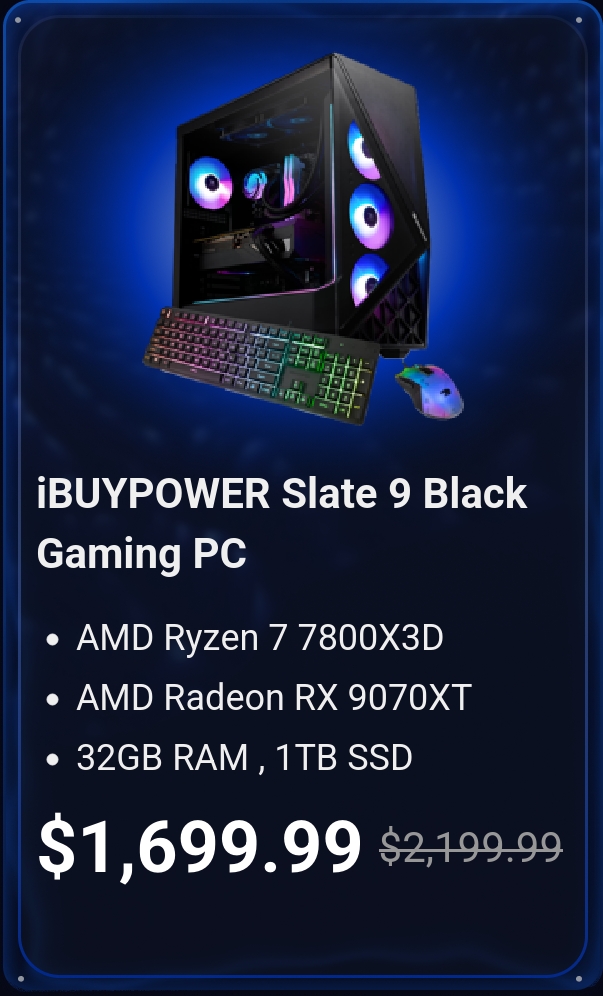This screenshot has height=996, width=603.
Task: Click the crossed-out $2,199.99 original price
Action: pos(471,847)
